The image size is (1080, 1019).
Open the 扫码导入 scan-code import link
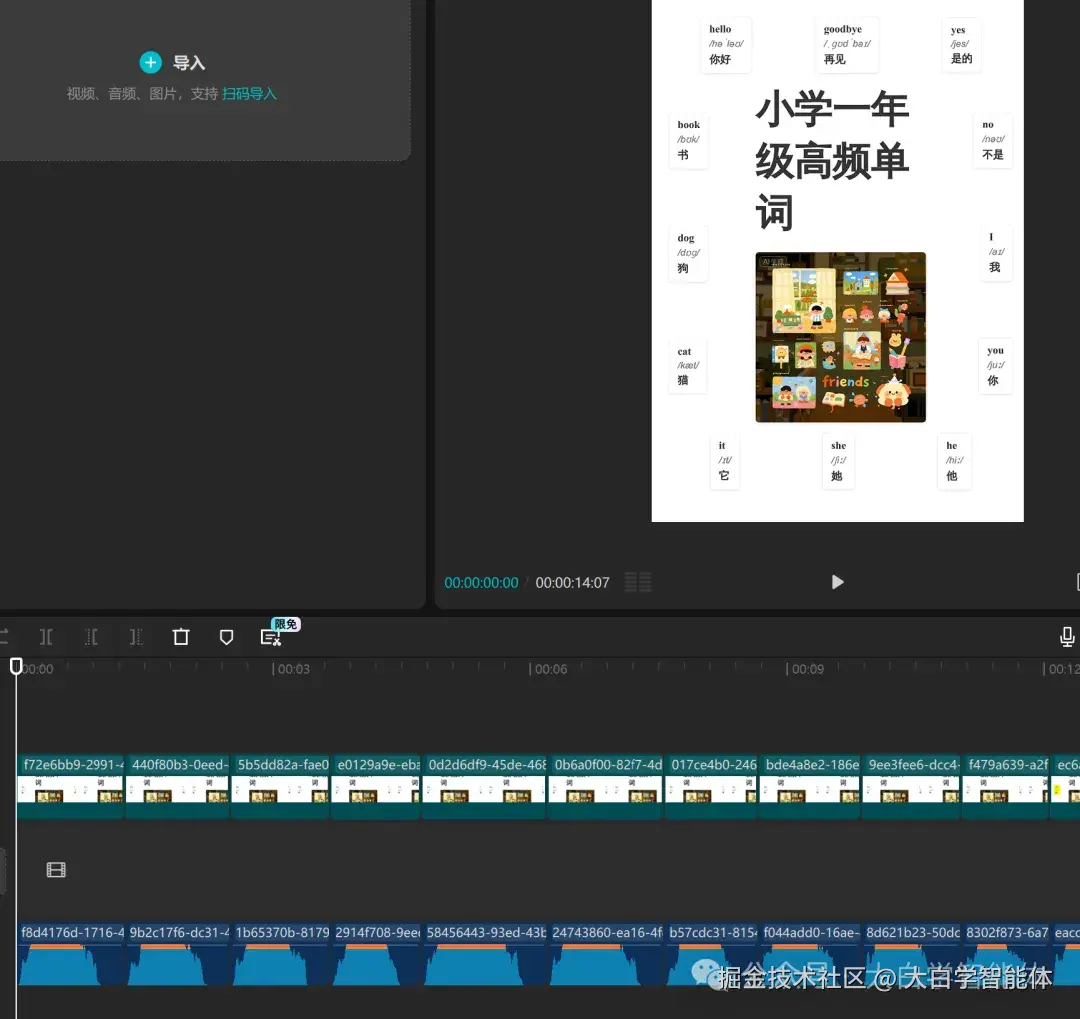[249, 94]
